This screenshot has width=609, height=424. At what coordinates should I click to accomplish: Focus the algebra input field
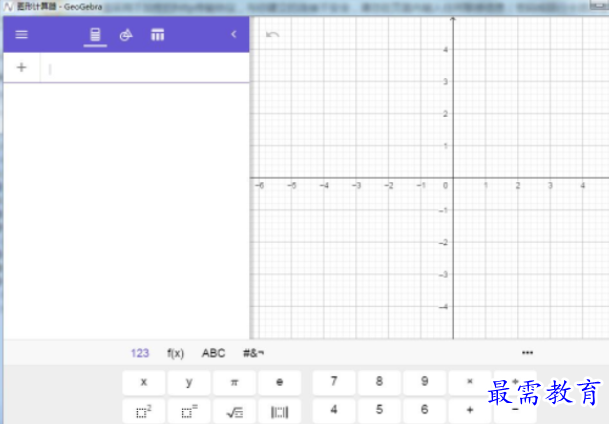144,68
